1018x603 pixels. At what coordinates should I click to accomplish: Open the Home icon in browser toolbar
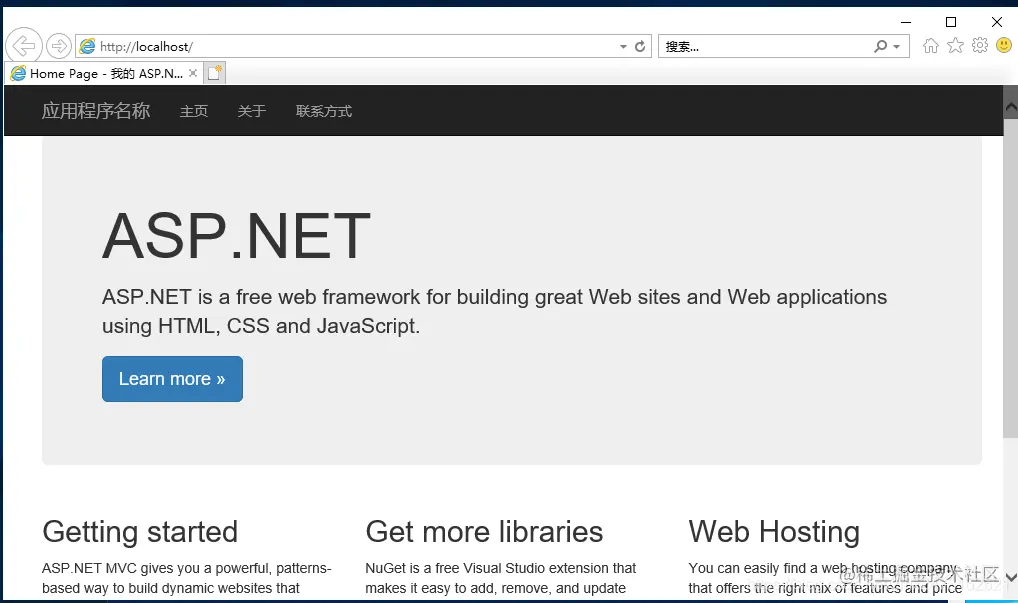click(931, 45)
